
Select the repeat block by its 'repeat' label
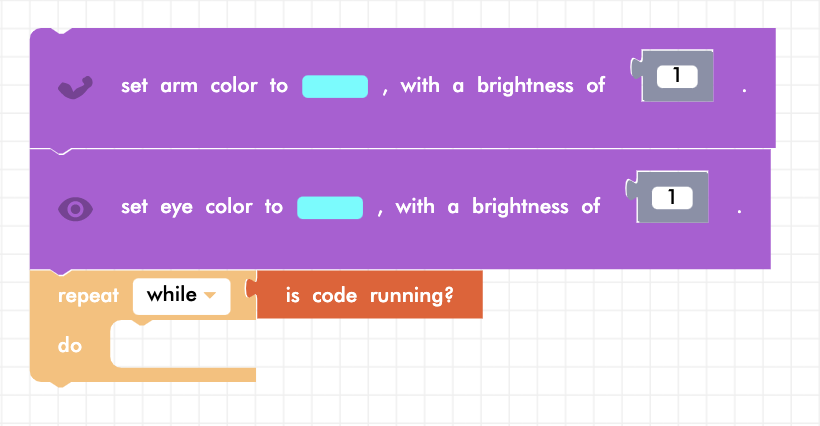pos(88,296)
